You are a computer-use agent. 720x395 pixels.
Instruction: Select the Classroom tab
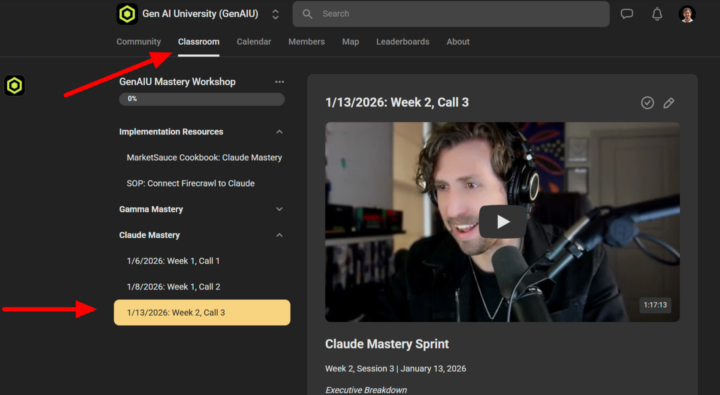pos(198,42)
